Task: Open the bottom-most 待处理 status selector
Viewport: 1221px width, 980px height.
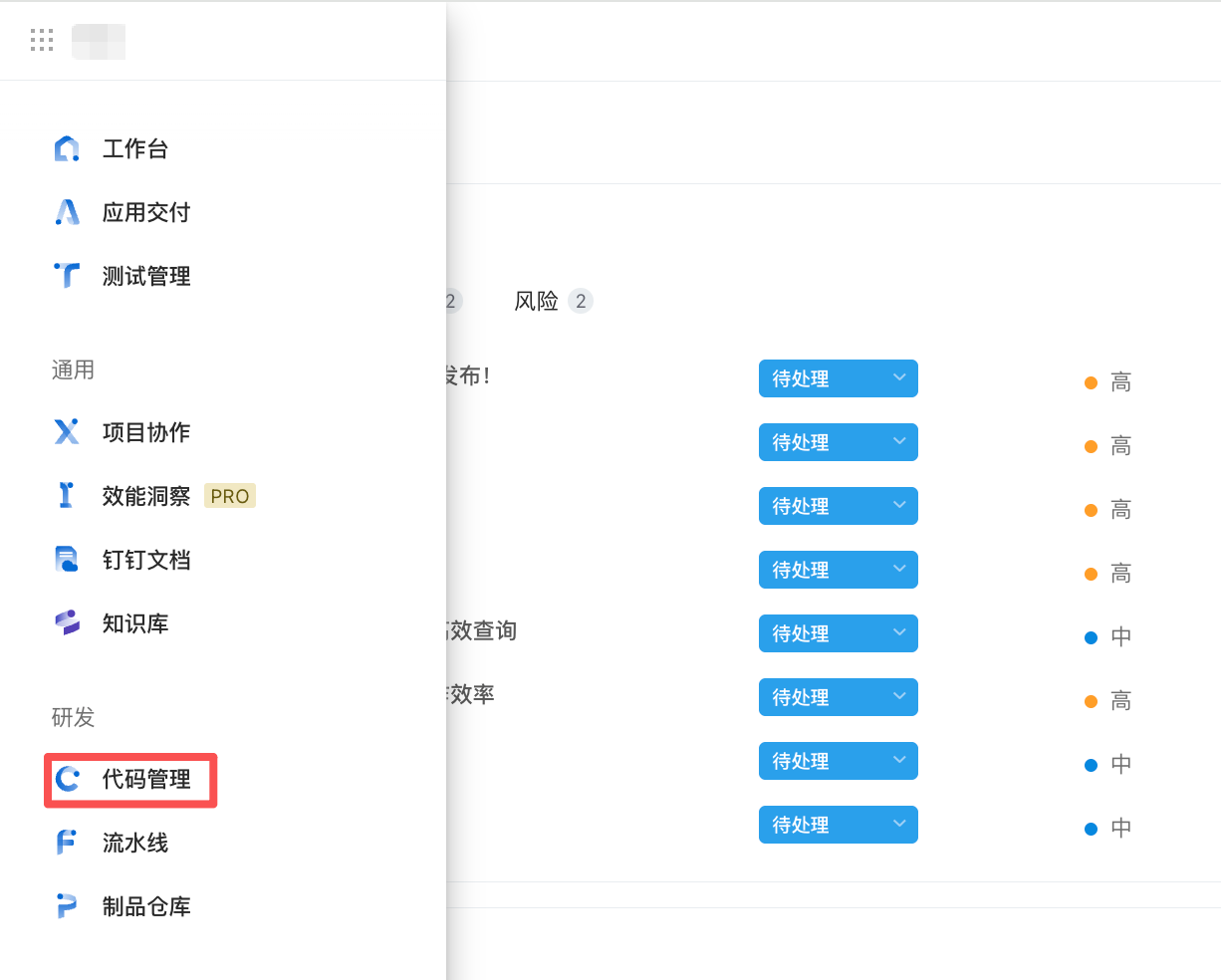Action: [839, 825]
